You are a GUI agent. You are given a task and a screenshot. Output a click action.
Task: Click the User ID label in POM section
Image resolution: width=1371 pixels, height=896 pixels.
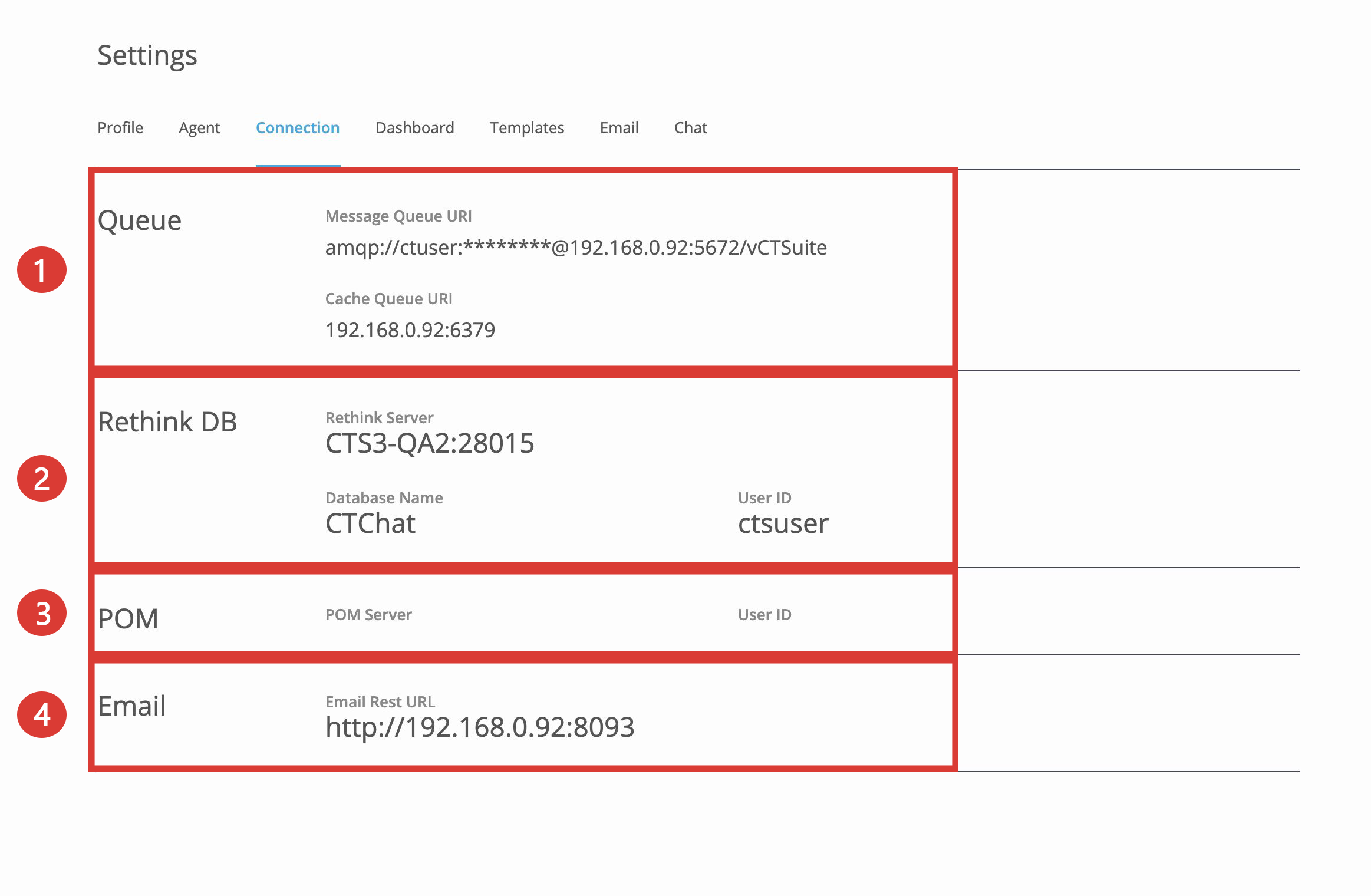point(764,615)
